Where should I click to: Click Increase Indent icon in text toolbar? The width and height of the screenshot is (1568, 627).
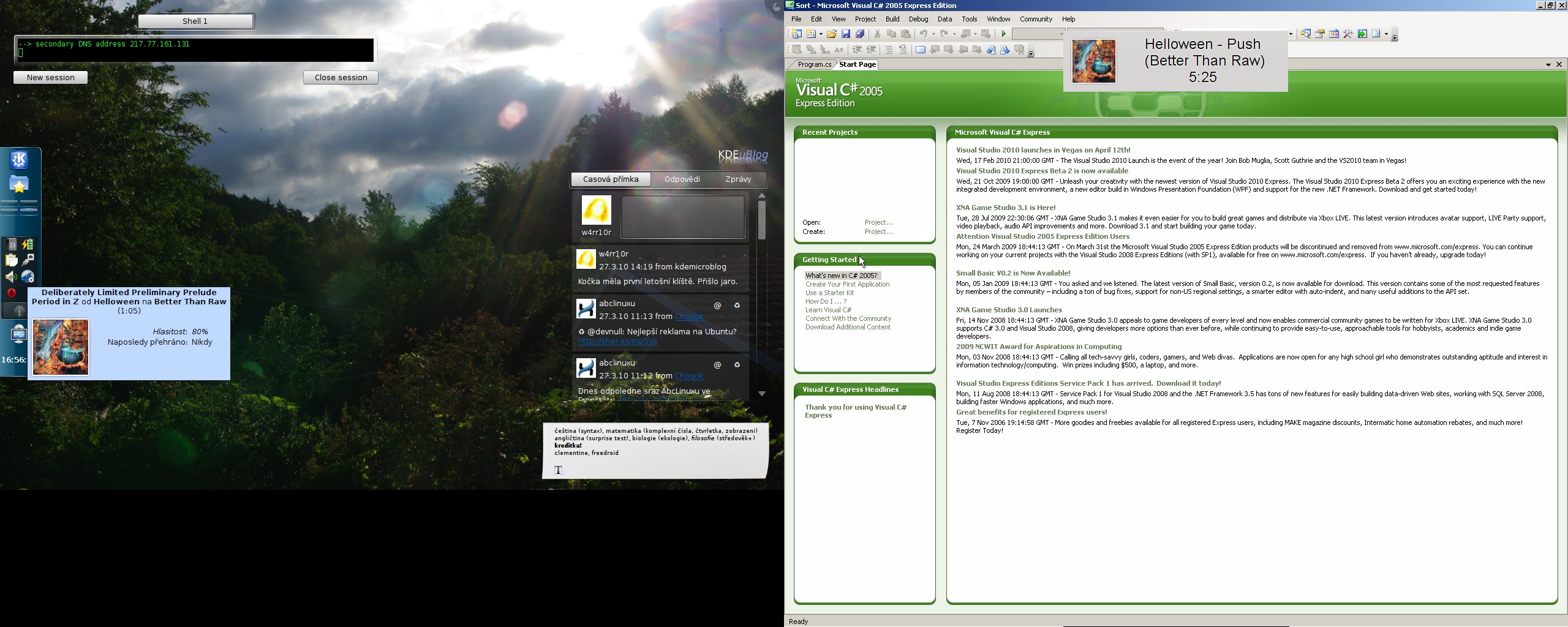click(871, 50)
